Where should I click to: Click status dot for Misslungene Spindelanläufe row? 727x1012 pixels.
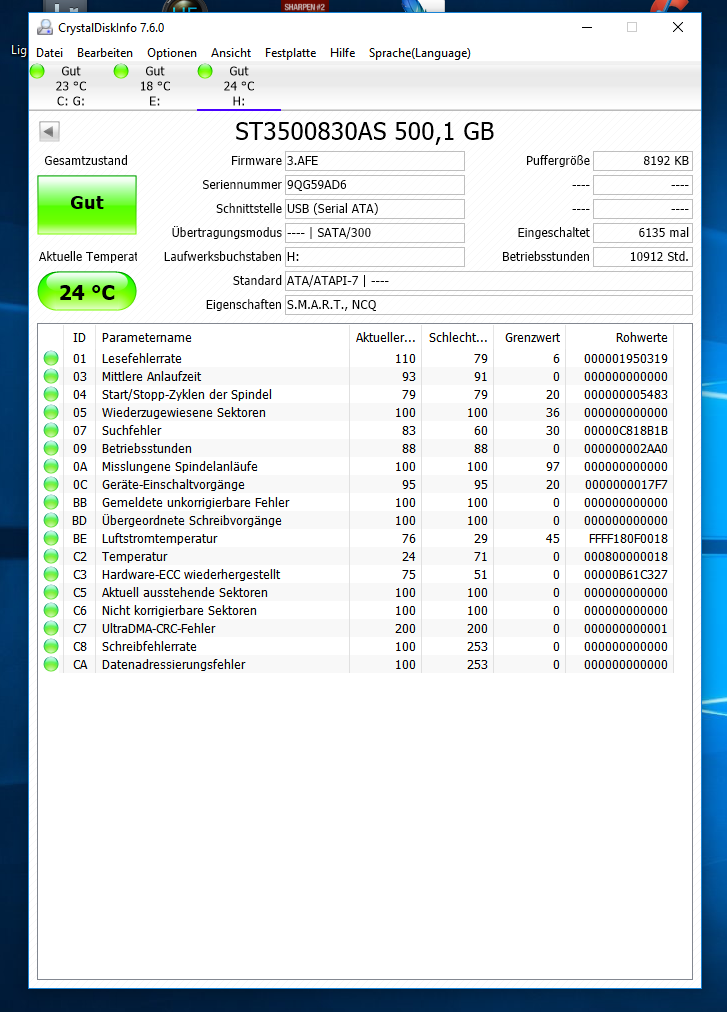51,467
